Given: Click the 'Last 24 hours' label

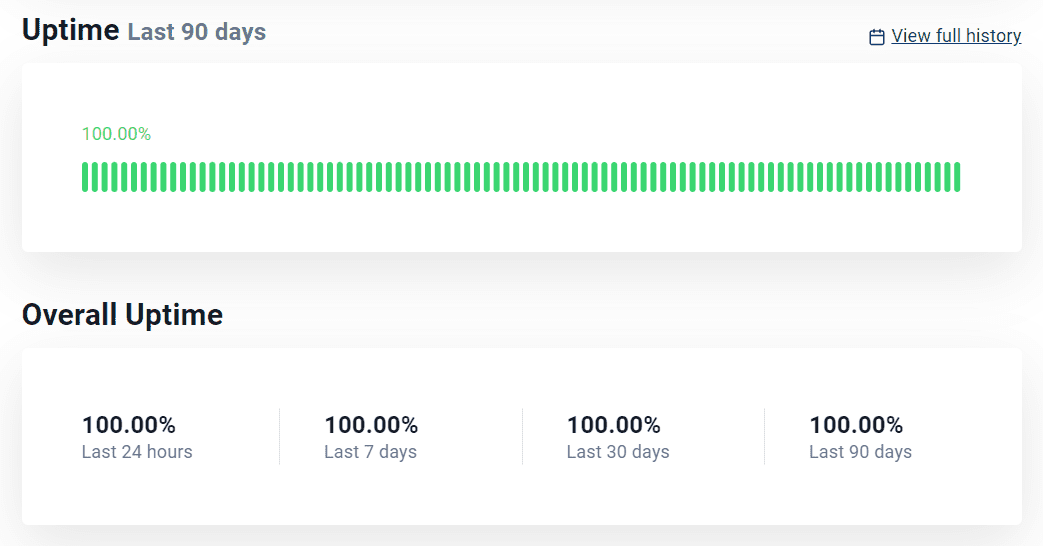Looking at the screenshot, I should click(137, 452).
